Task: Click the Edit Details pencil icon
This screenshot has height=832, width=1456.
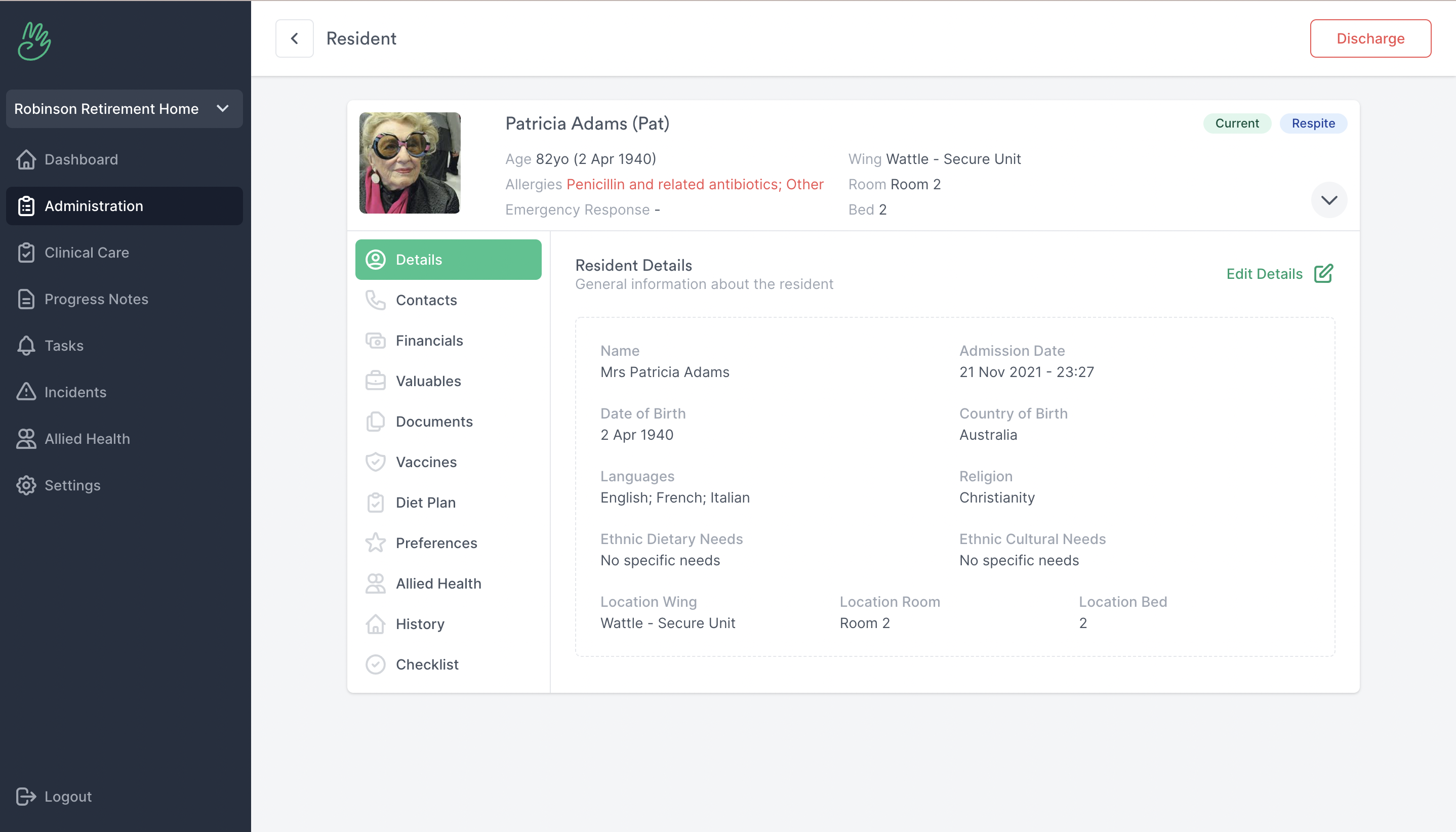Action: 1323,274
